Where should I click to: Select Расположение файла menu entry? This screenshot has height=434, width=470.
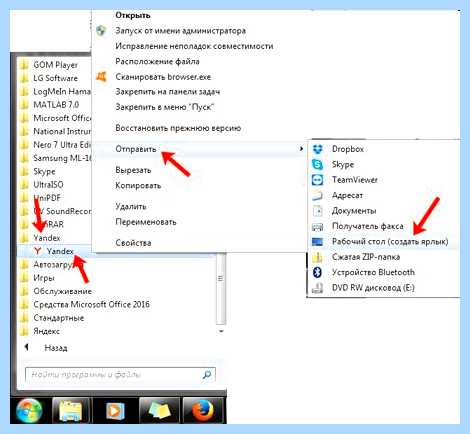point(157,61)
